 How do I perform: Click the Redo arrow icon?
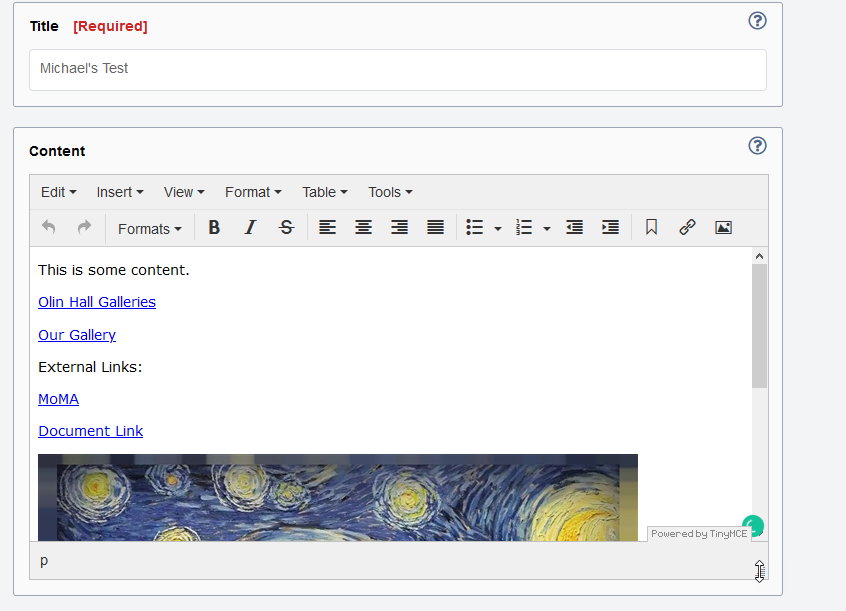[x=84, y=227]
